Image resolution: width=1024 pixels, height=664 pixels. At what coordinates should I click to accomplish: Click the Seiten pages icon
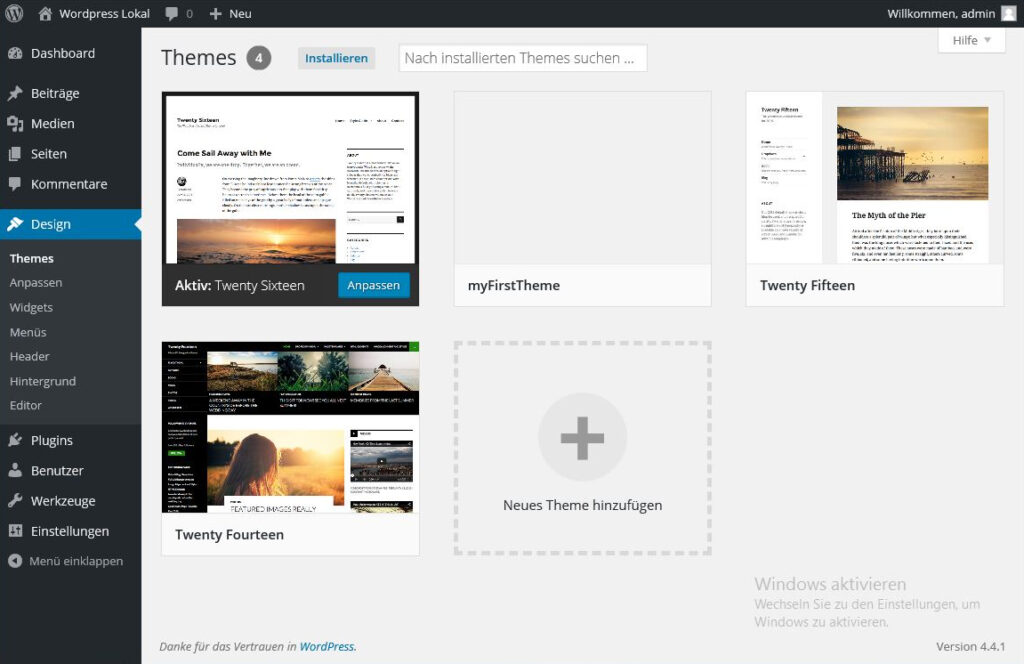tap(15, 154)
